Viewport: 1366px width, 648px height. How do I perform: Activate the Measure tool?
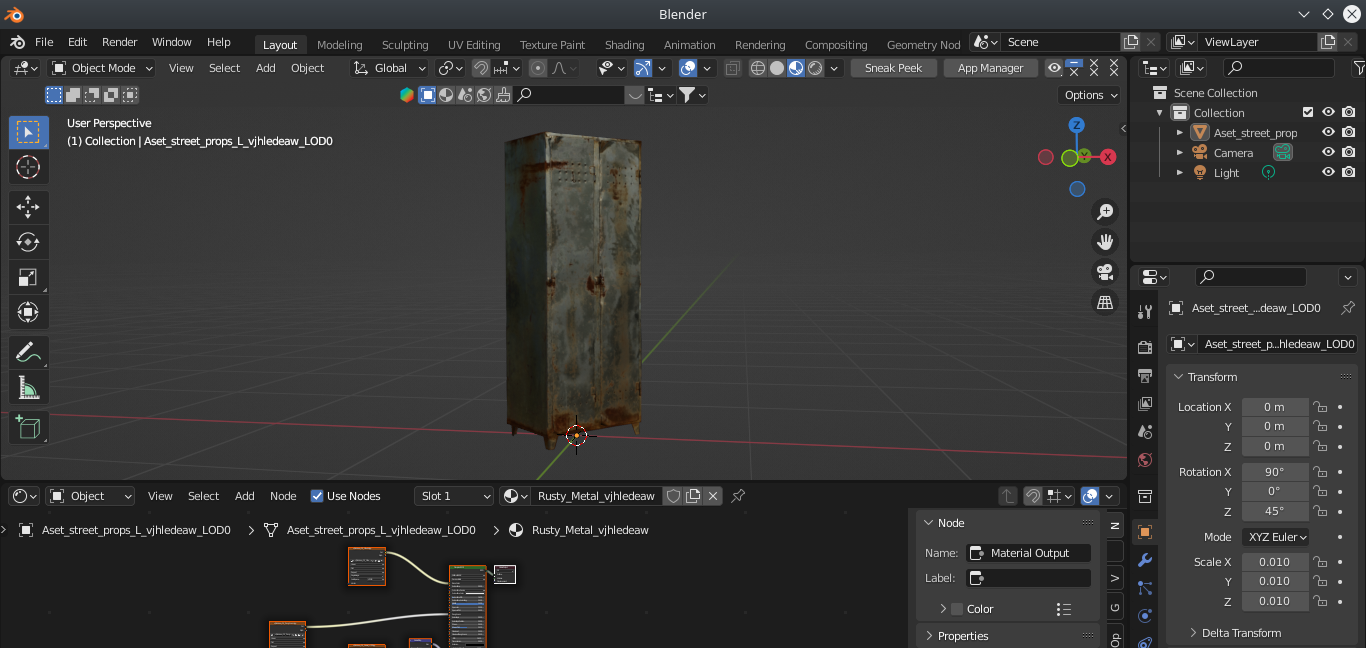(28, 387)
